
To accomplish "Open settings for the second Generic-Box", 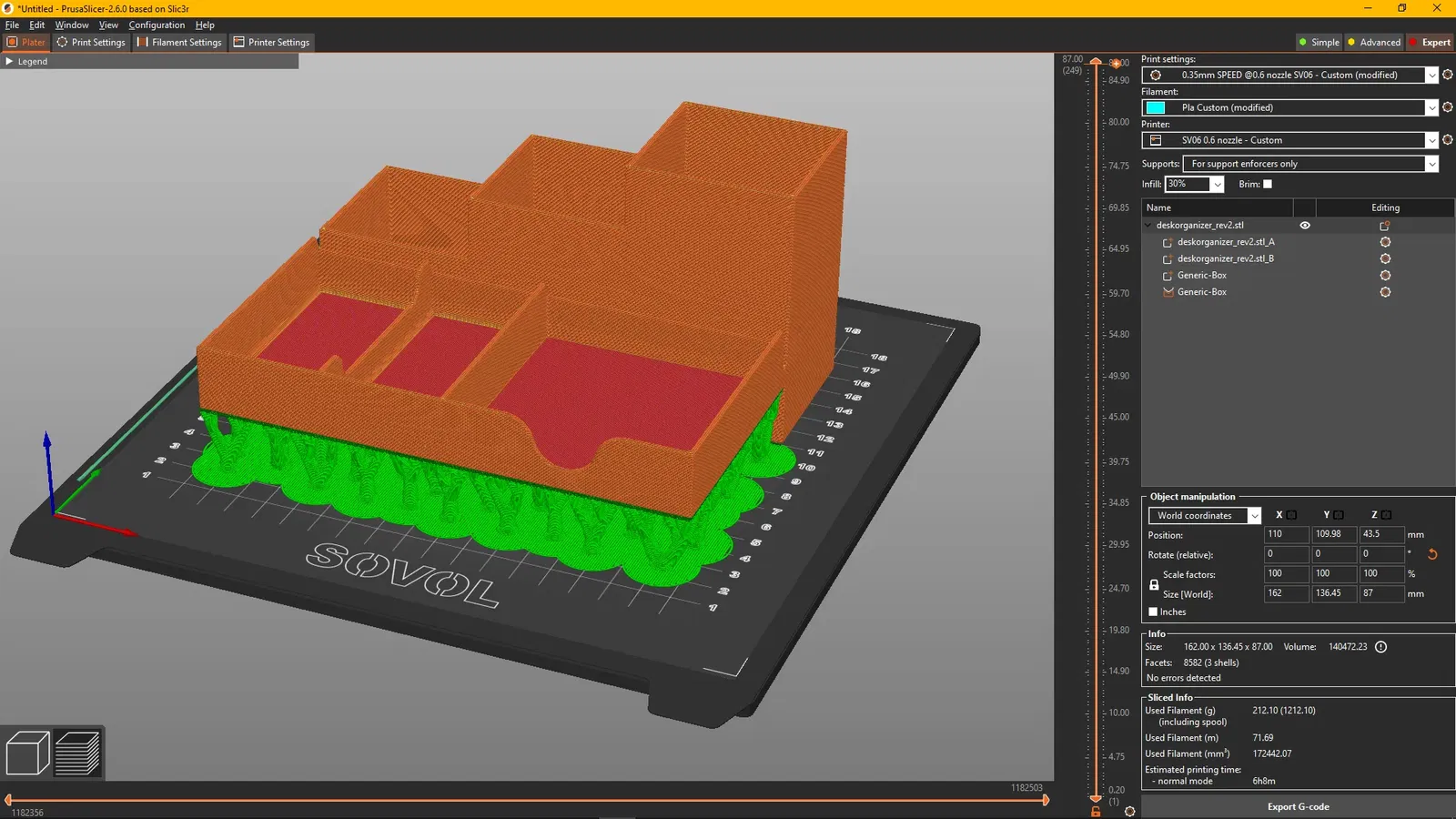I will point(1385,292).
